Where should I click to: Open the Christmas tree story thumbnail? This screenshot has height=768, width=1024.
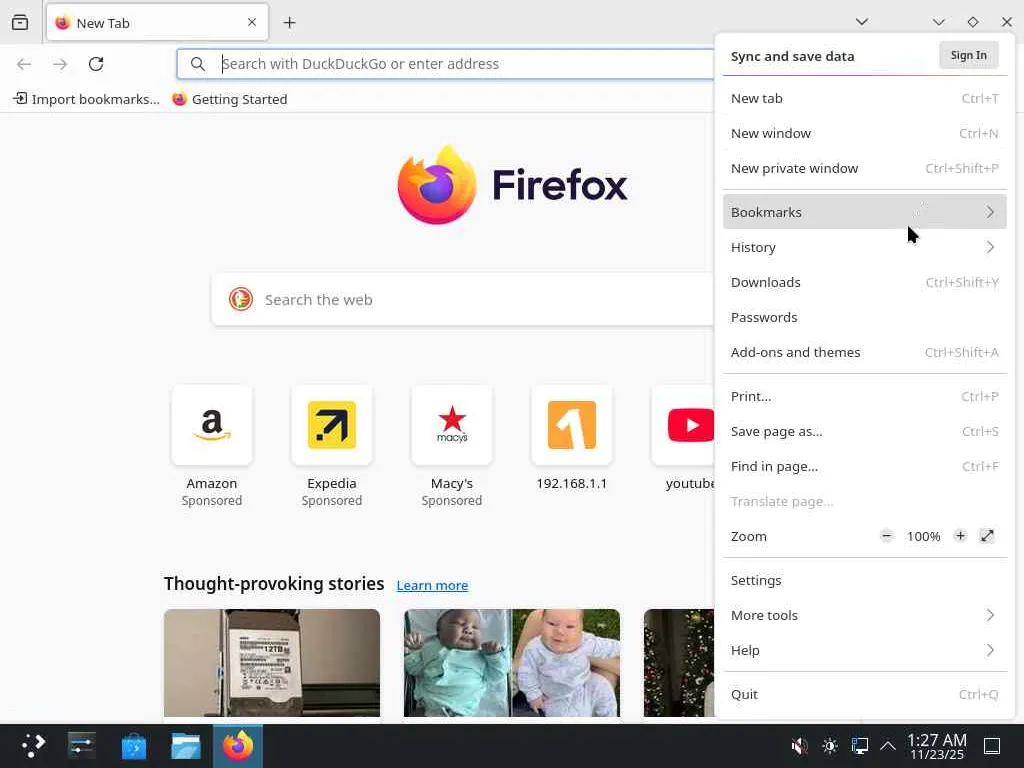(x=679, y=663)
